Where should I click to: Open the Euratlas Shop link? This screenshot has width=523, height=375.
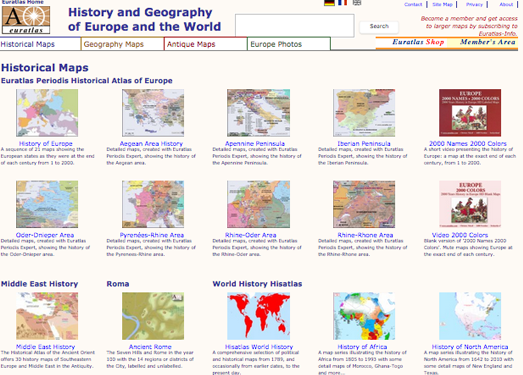coord(418,42)
